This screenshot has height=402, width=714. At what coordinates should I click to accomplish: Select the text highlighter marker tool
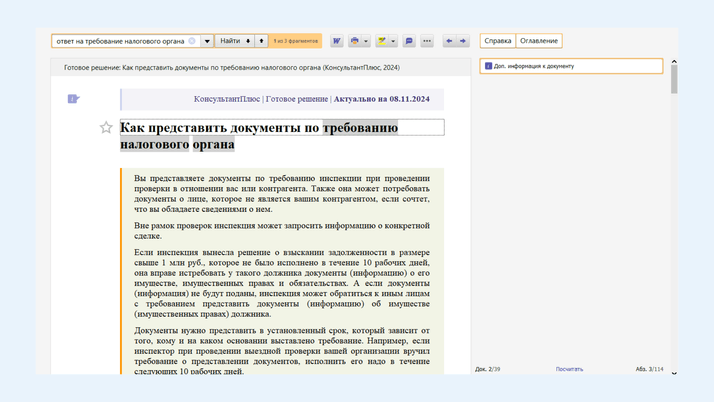(382, 41)
